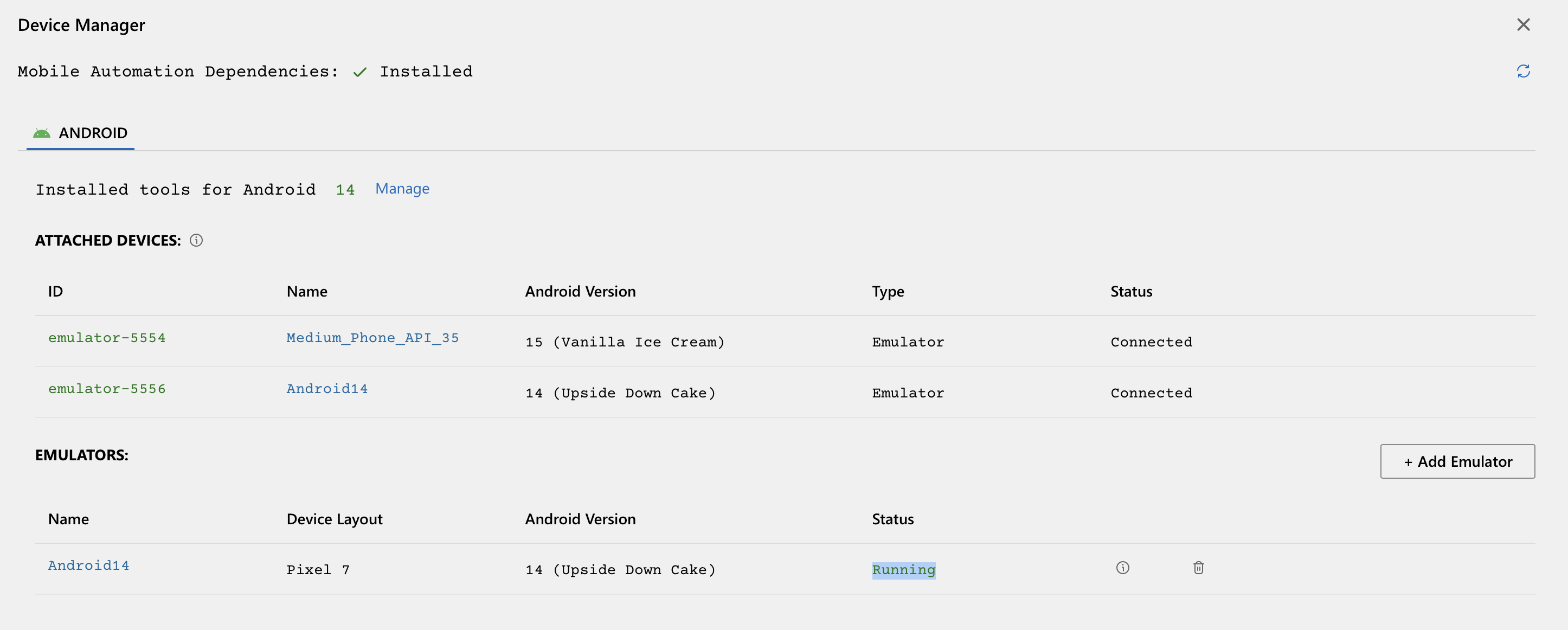Click the info icon for the Android14 emulator
This screenshot has height=630, width=1568.
1123,567
